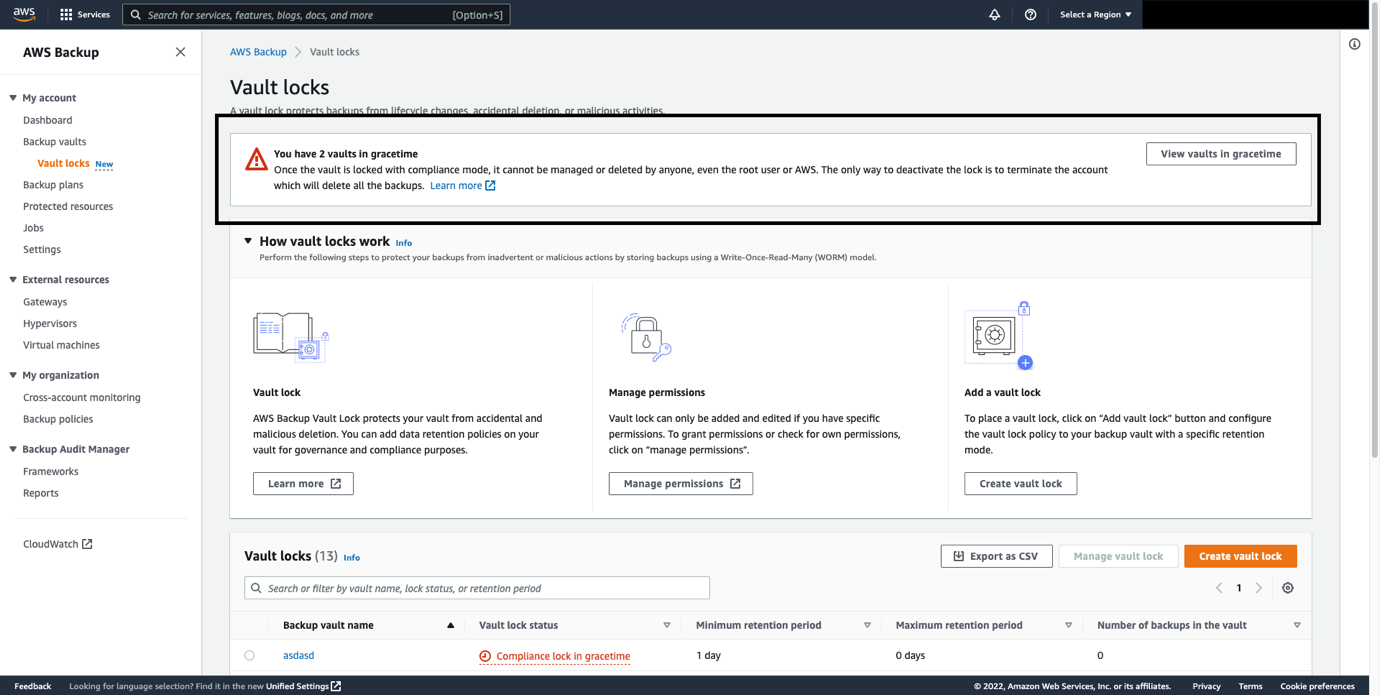Open the Select a Region dropdown
The height and width of the screenshot is (695, 1380).
[1096, 15]
